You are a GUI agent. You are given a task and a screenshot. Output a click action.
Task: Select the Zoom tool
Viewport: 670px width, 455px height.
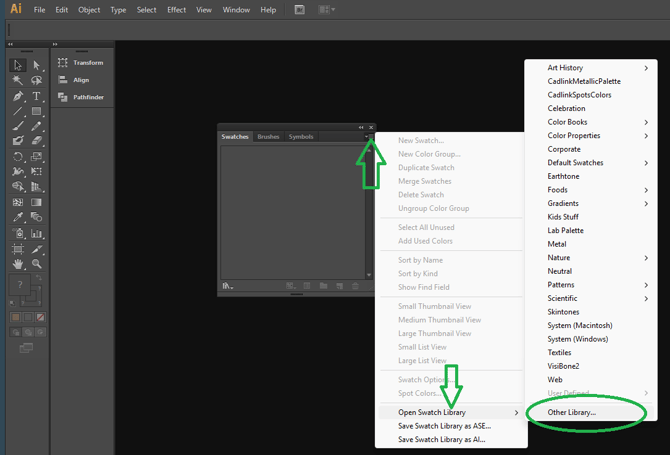pyautogui.click(x=37, y=263)
